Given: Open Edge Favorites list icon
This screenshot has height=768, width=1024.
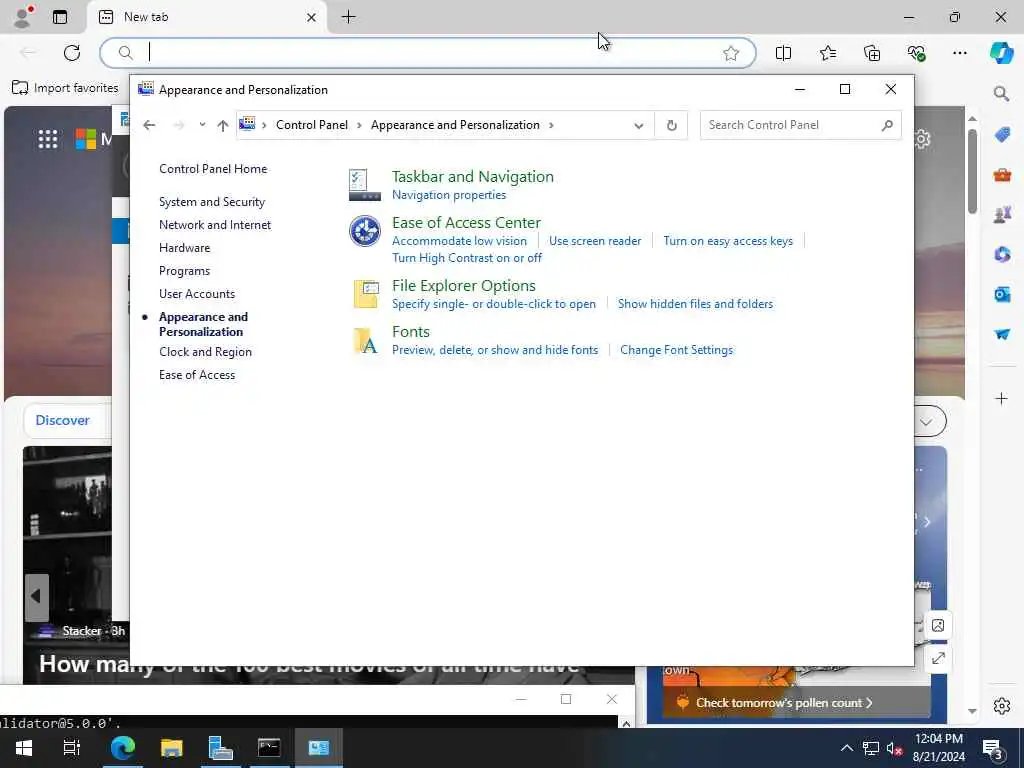Looking at the screenshot, I should click(827, 53).
